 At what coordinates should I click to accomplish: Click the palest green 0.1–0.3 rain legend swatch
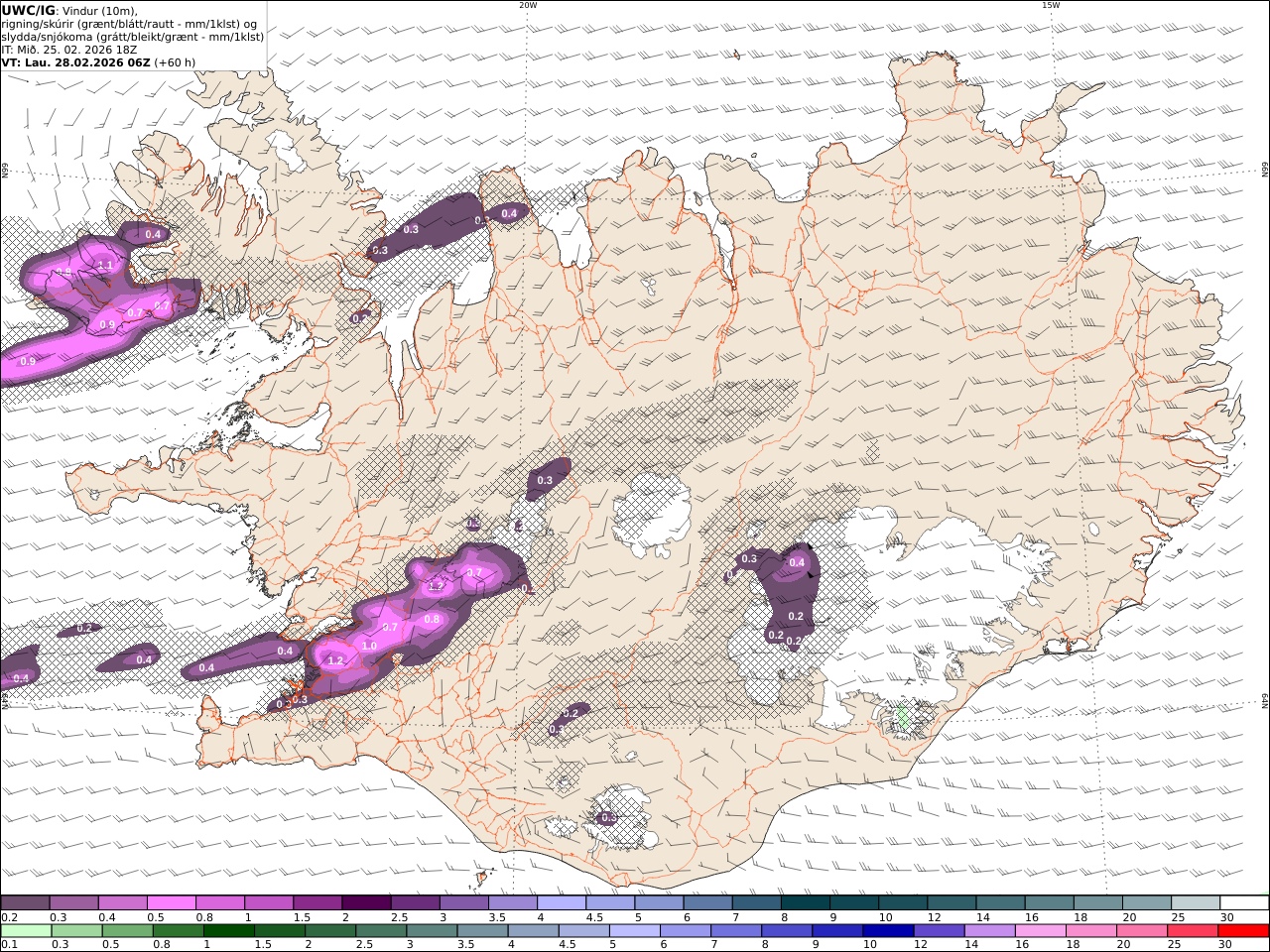click(x=27, y=931)
